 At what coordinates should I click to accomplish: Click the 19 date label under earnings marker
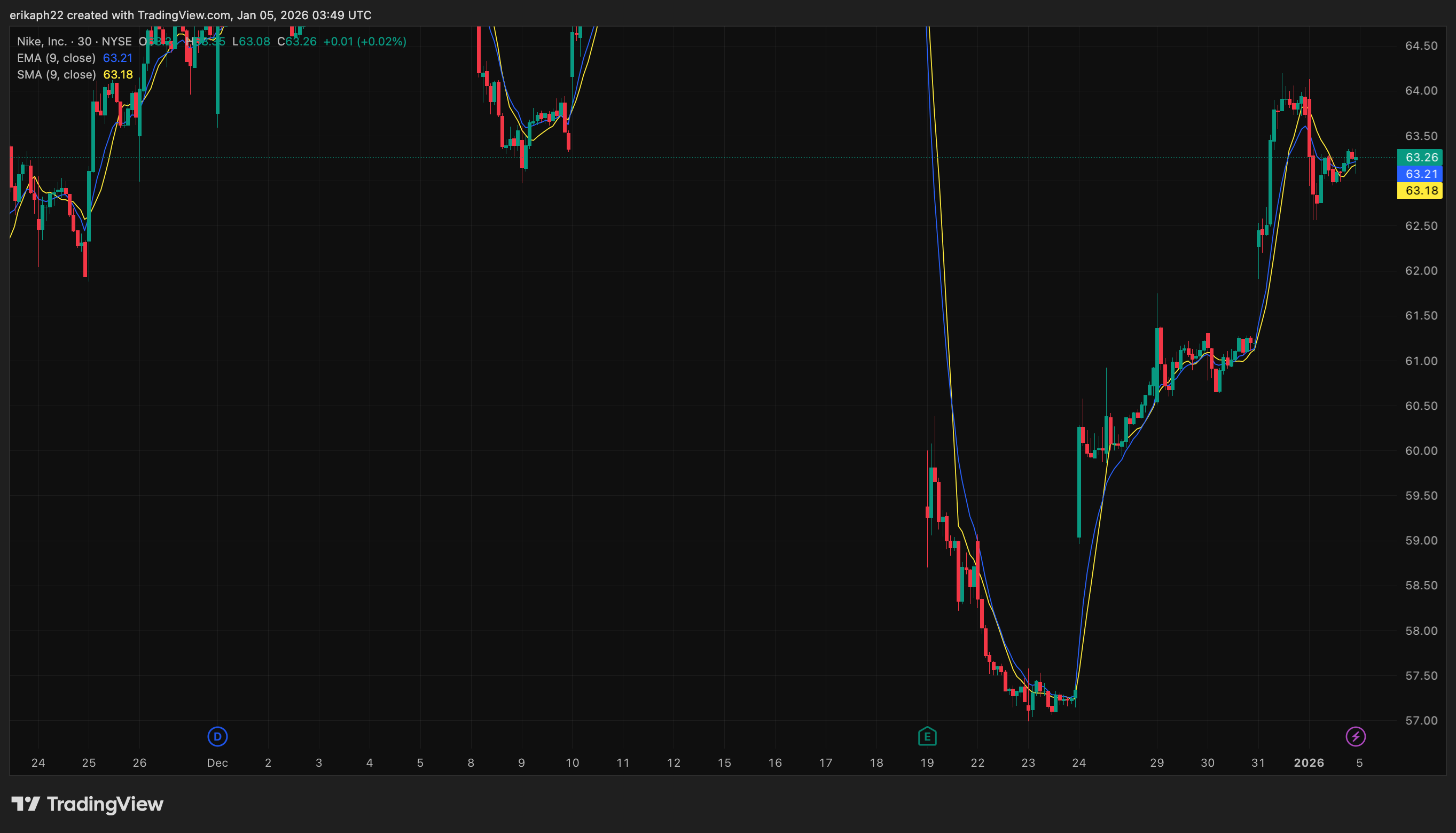tap(927, 762)
